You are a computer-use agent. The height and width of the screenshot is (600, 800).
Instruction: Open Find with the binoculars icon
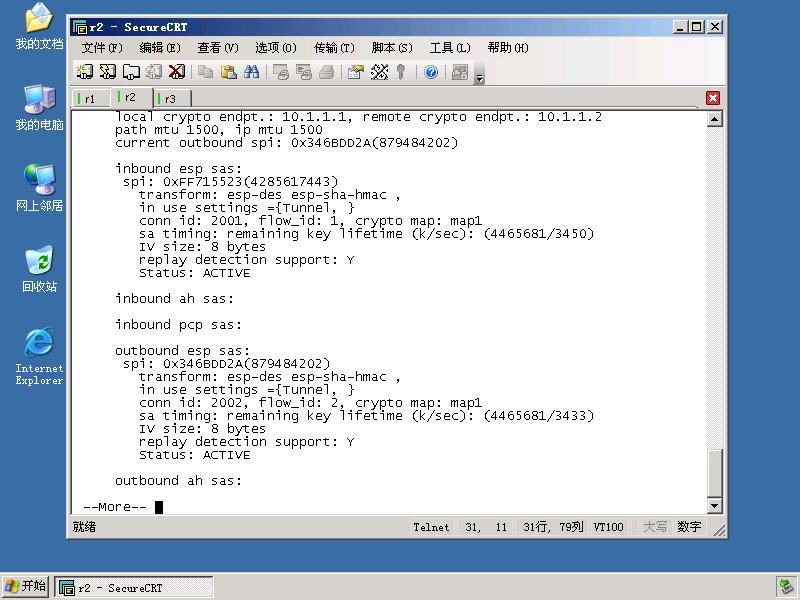tap(252, 72)
